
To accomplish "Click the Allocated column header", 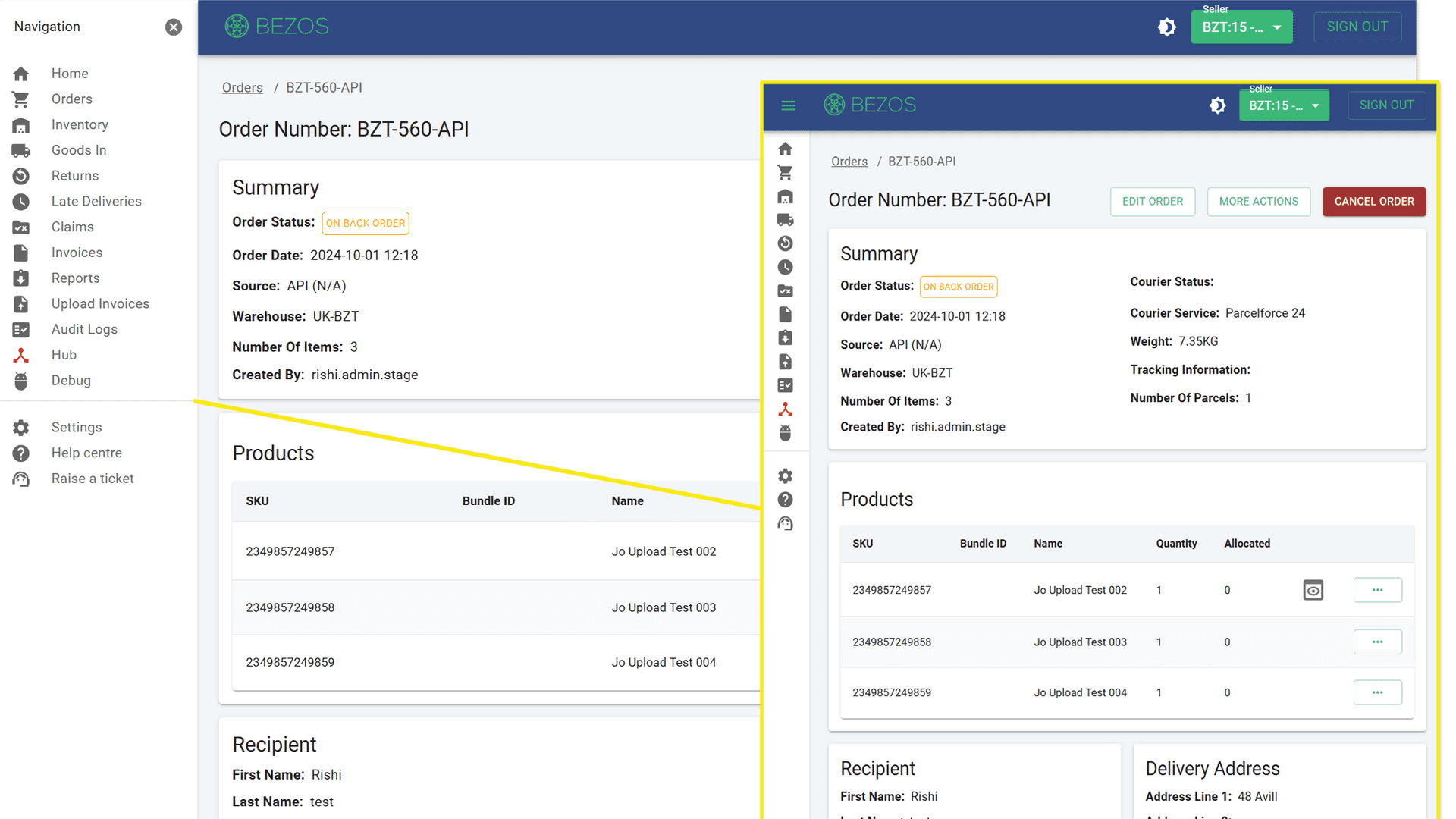I will [x=1247, y=544].
